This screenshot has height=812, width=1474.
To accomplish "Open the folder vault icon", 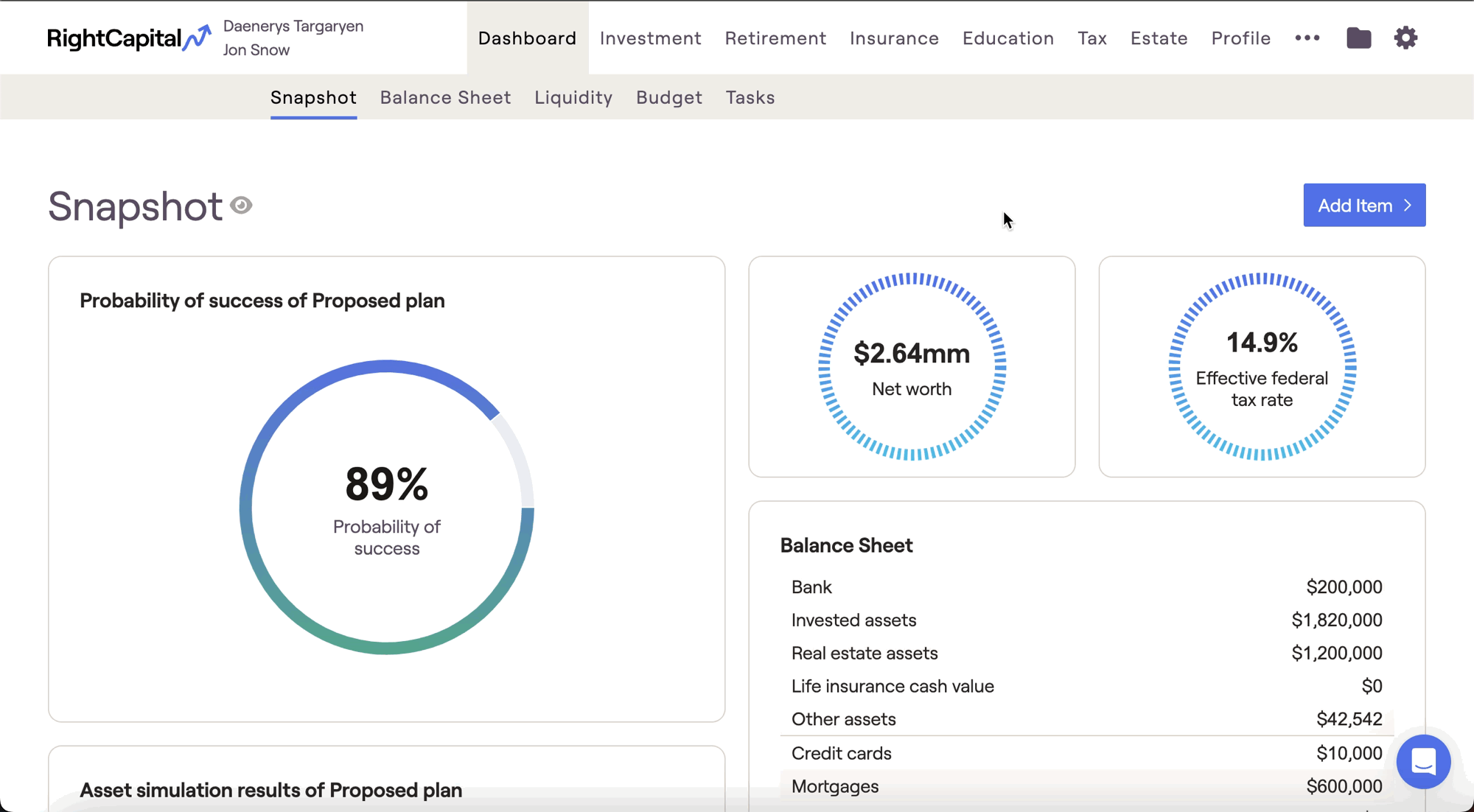I will point(1358,38).
